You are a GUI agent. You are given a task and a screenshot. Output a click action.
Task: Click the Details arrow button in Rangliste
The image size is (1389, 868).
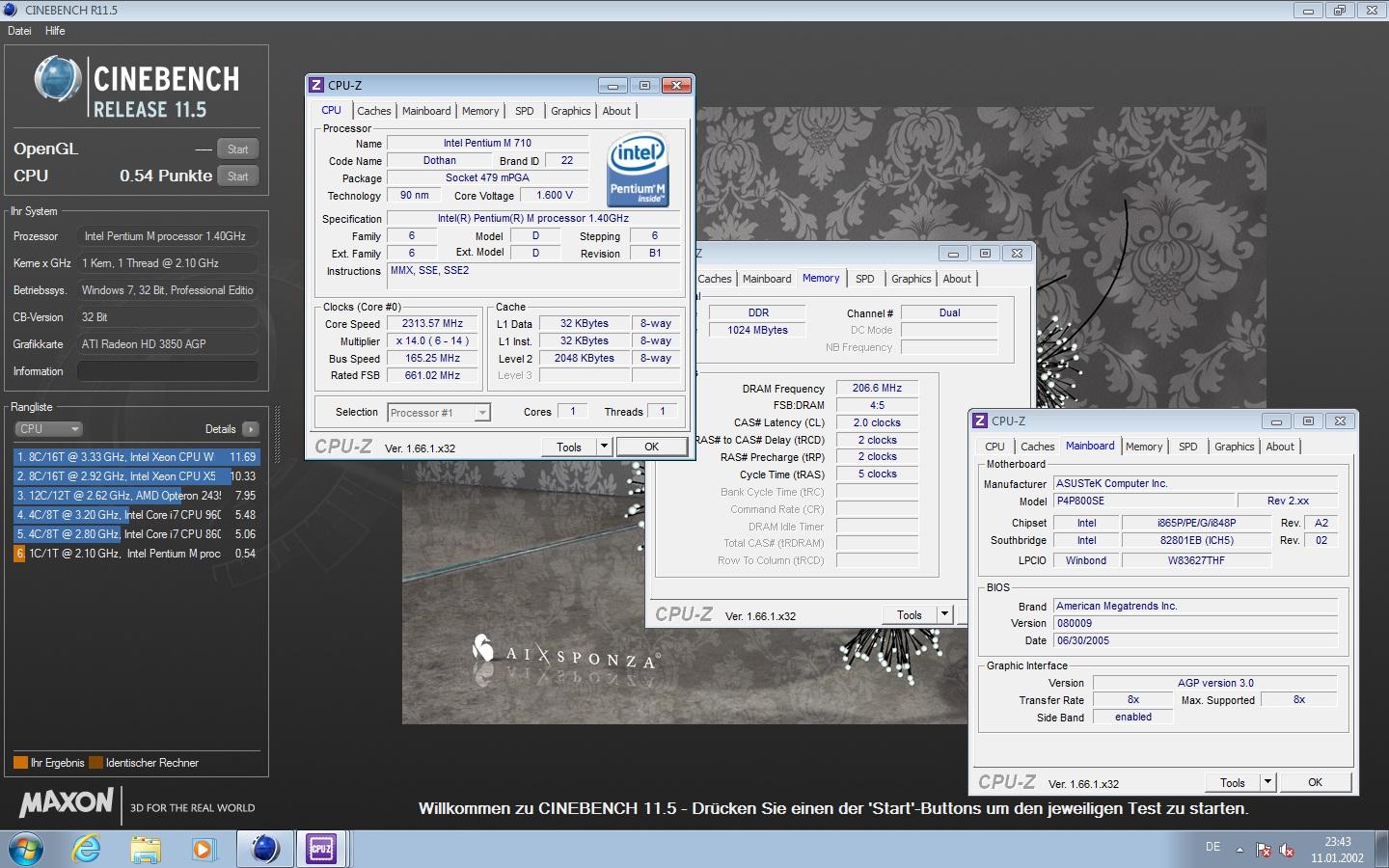pyautogui.click(x=251, y=429)
